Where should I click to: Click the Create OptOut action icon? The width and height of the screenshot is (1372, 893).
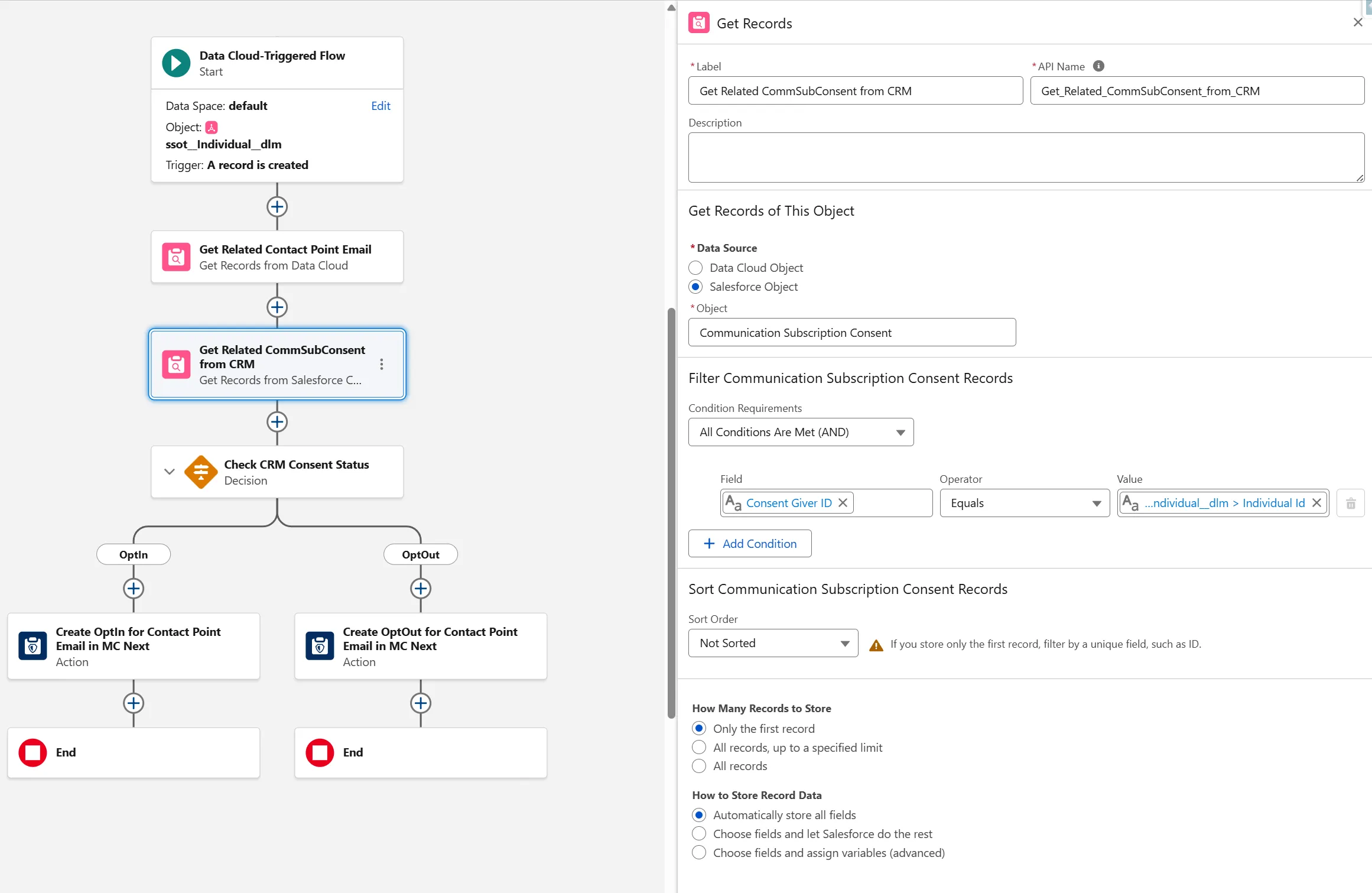[320, 646]
